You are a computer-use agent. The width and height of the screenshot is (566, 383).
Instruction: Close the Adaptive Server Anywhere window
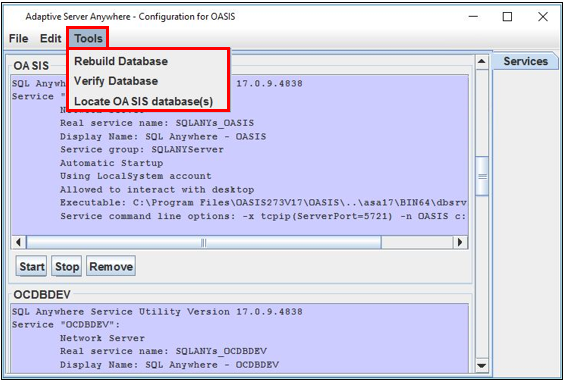(543, 17)
